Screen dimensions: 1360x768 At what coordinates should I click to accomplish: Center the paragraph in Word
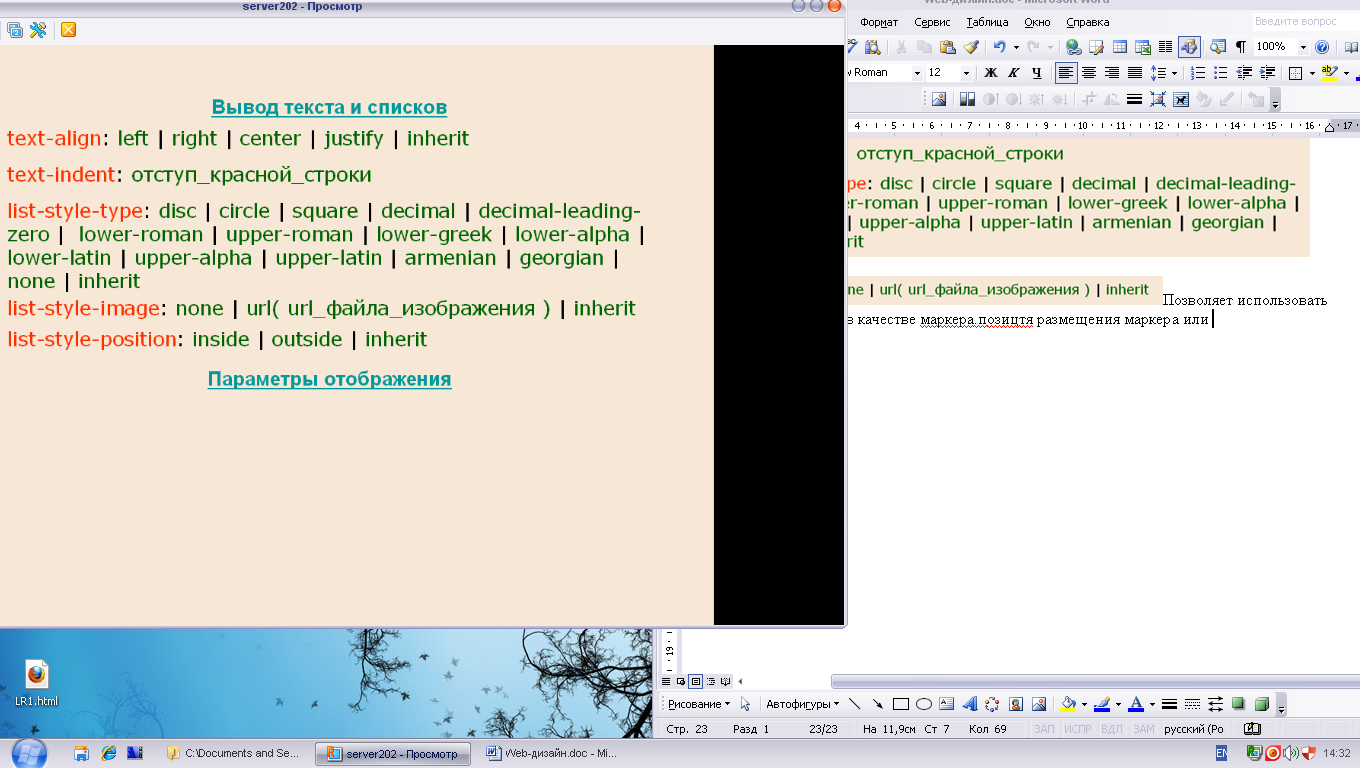coord(1089,73)
